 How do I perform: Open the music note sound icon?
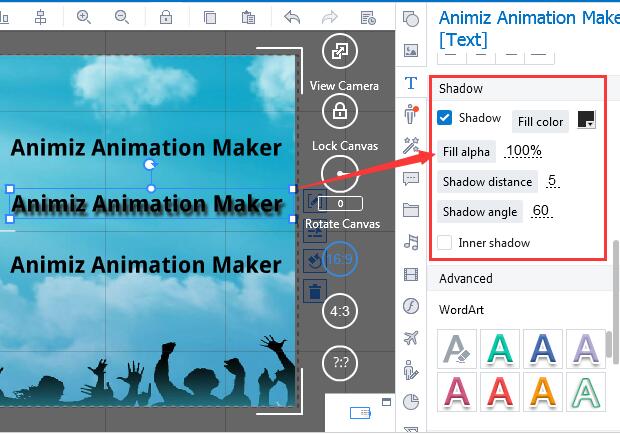[411, 242]
